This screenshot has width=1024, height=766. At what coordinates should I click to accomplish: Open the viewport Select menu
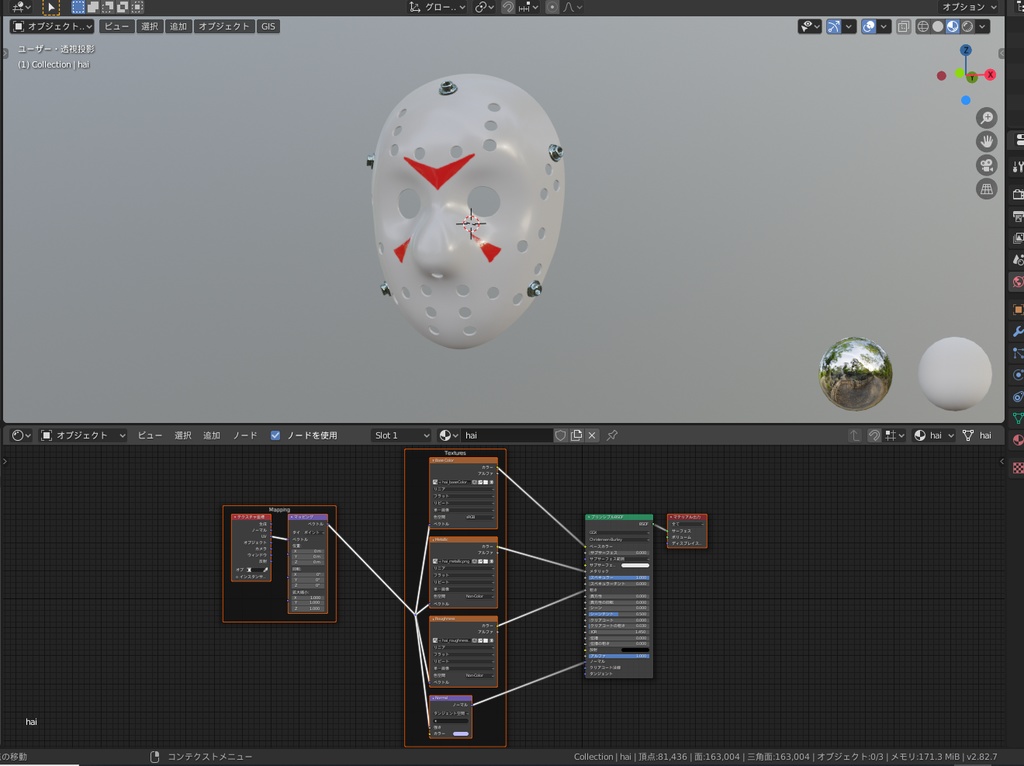click(x=150, y=26)
